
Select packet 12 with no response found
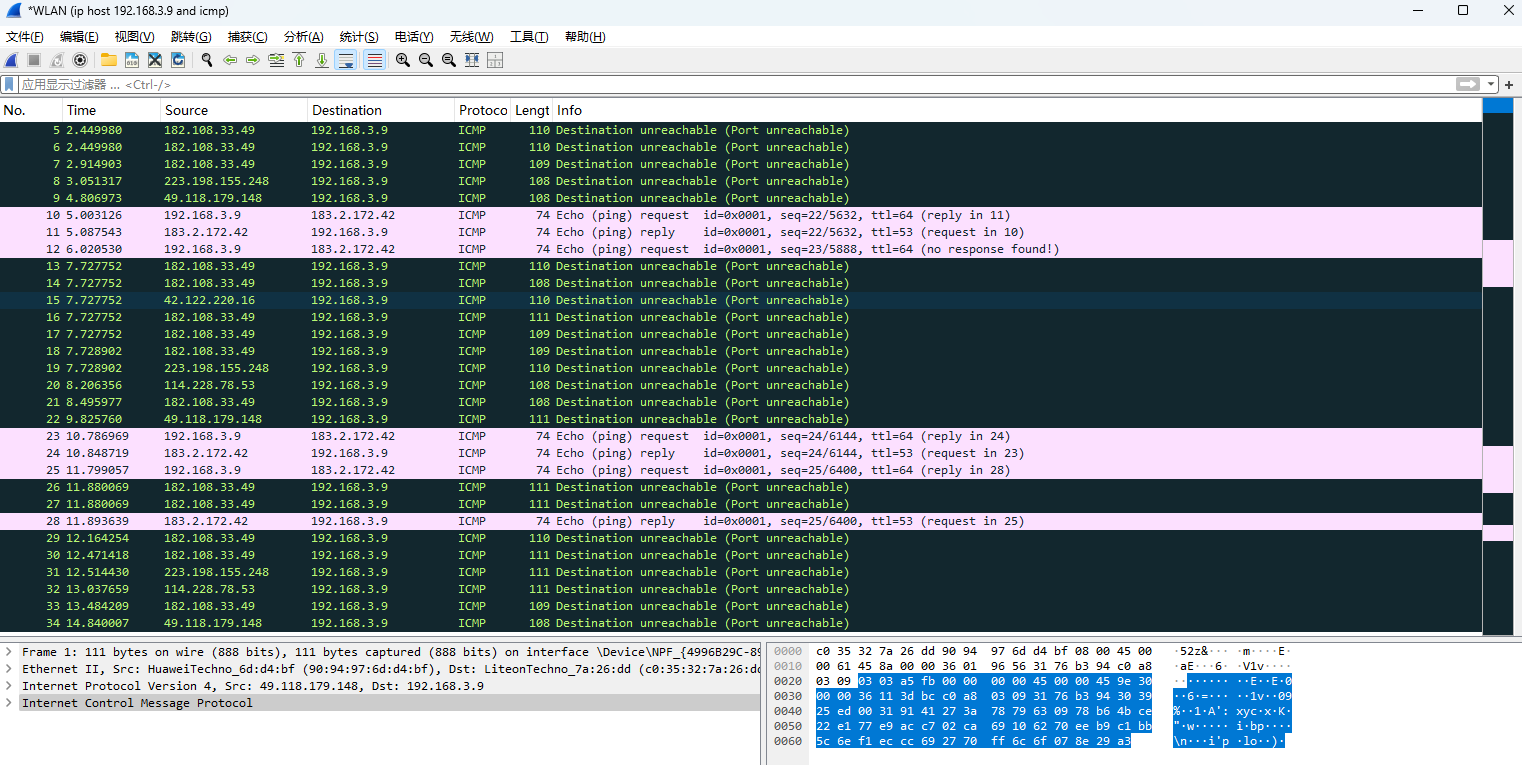pos(740,249)
